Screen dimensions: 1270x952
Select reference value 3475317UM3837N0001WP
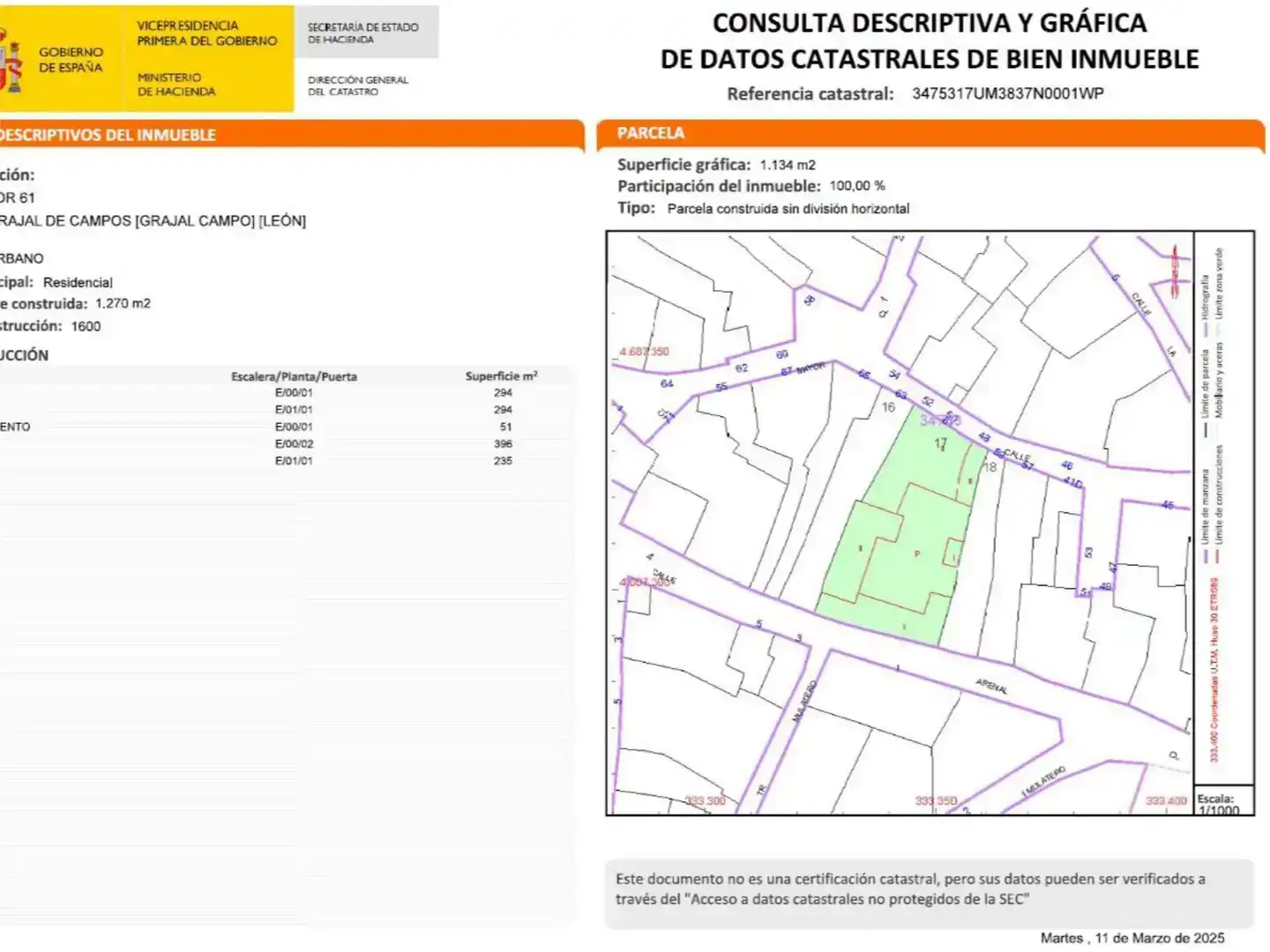(x=1008, y=93)
